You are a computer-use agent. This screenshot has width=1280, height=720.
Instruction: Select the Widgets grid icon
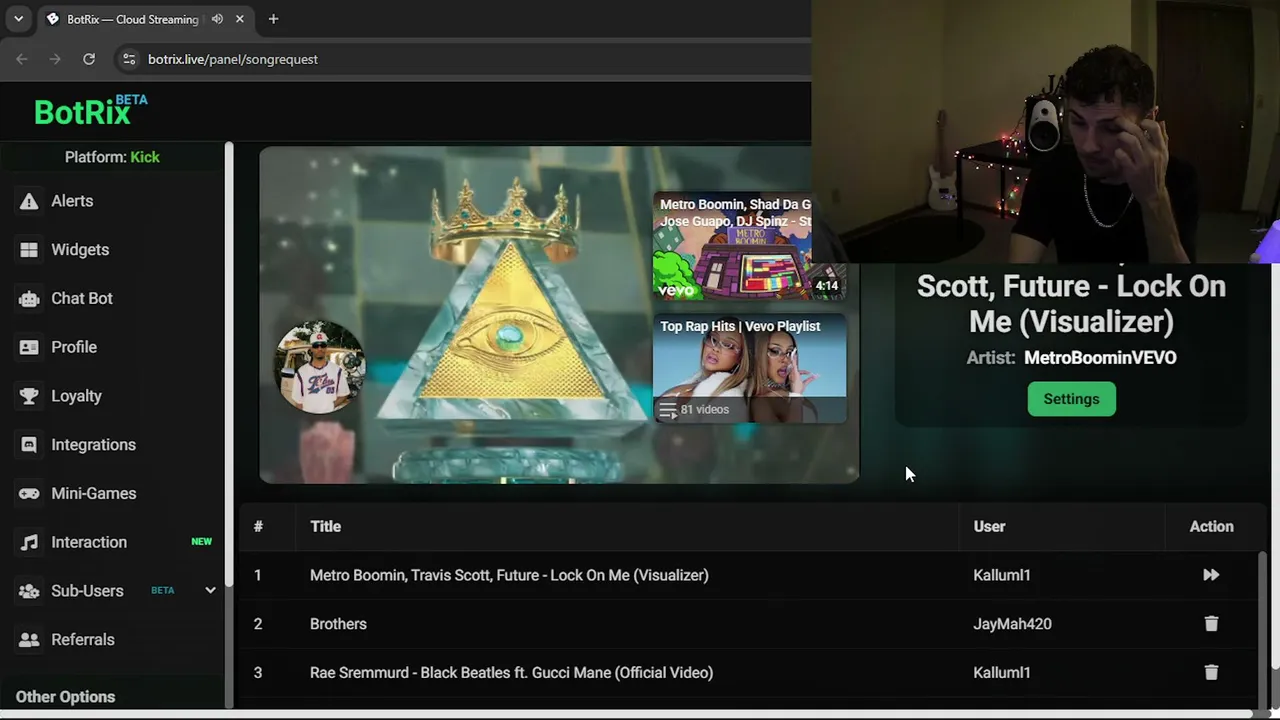(29, 250)
